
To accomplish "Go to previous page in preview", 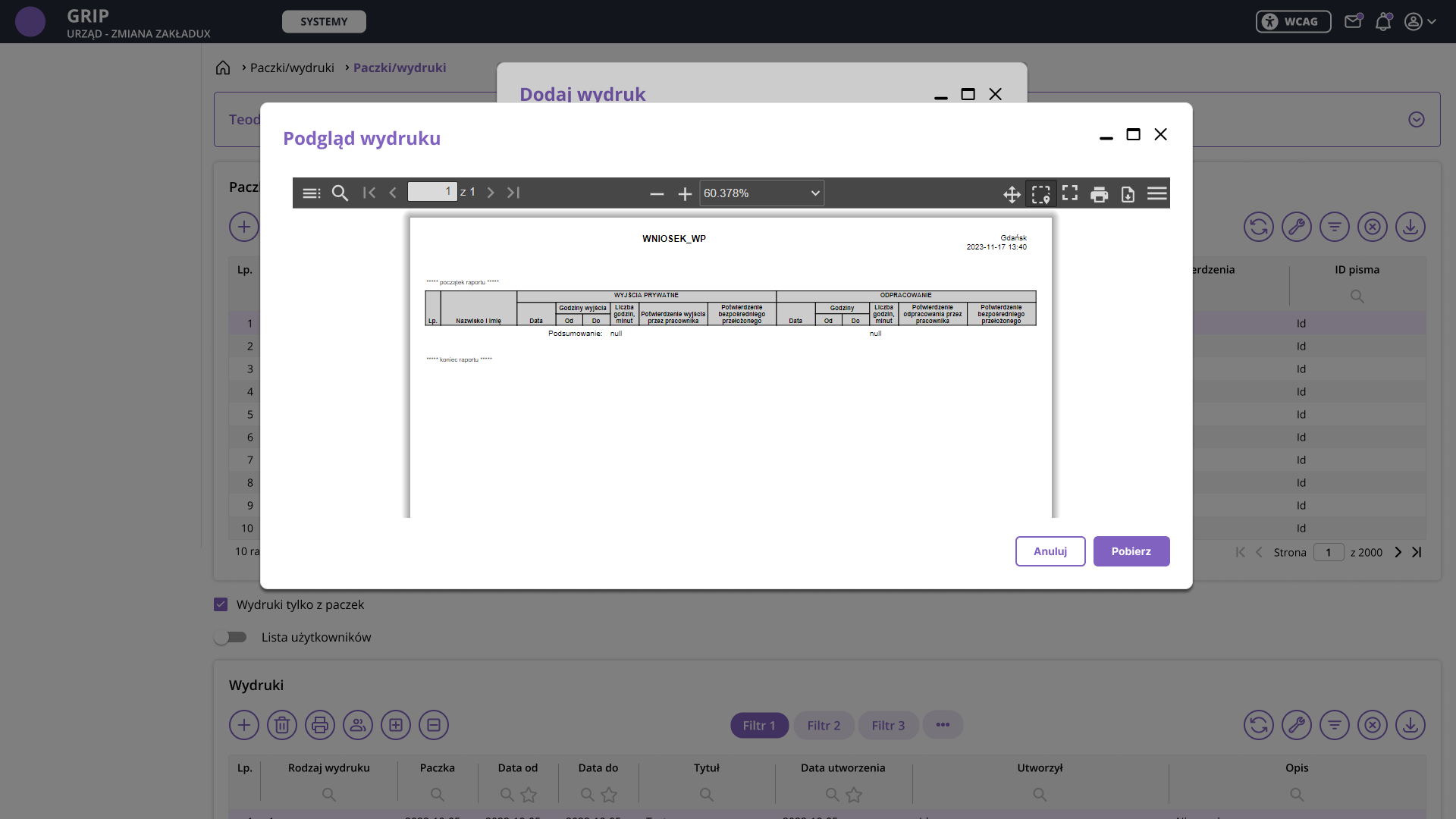I will [x=393, y=193].
